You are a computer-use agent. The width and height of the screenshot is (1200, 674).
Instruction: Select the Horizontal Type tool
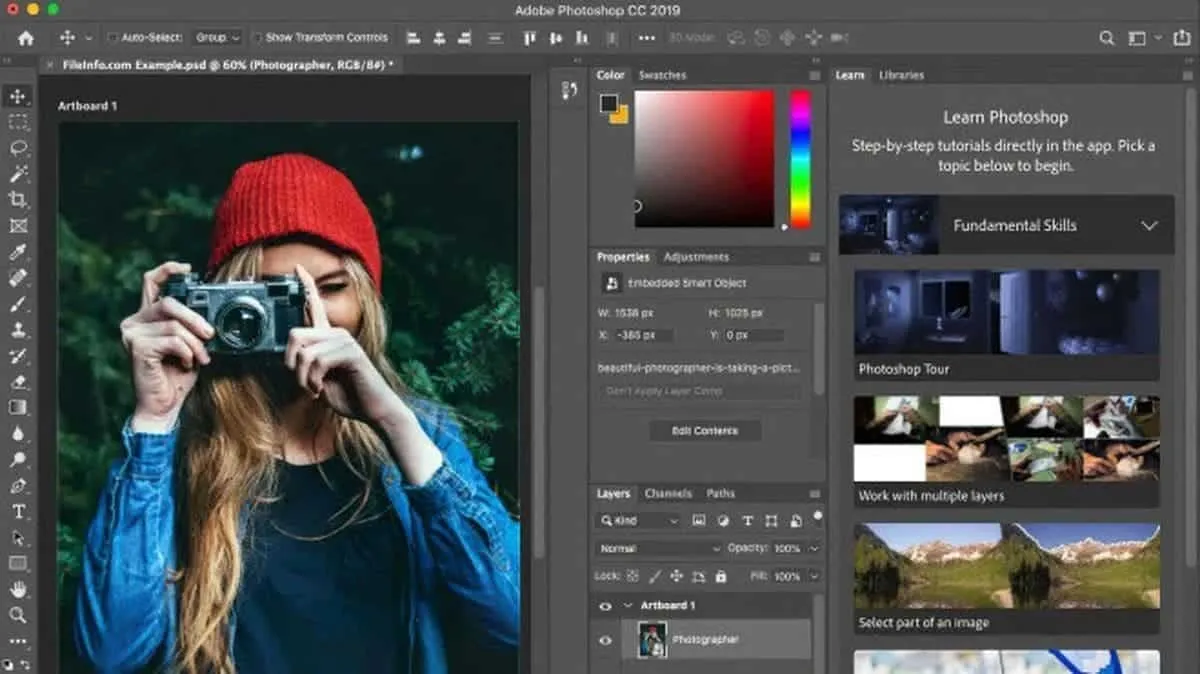pyautogui.click(x=18, y=512)
